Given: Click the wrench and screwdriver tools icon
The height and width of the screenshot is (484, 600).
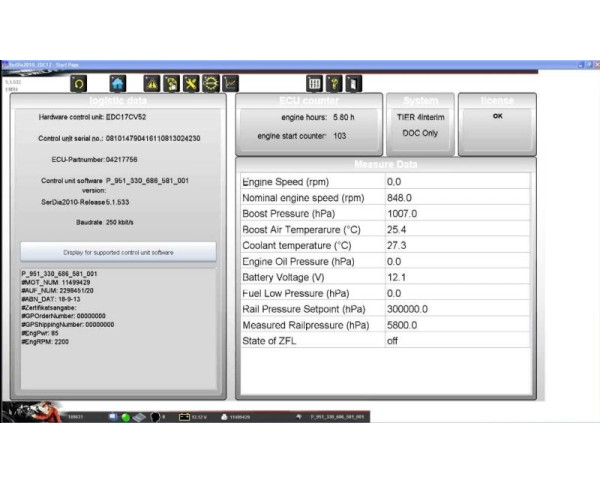Looking at the screenshot, I should [191, 84].
